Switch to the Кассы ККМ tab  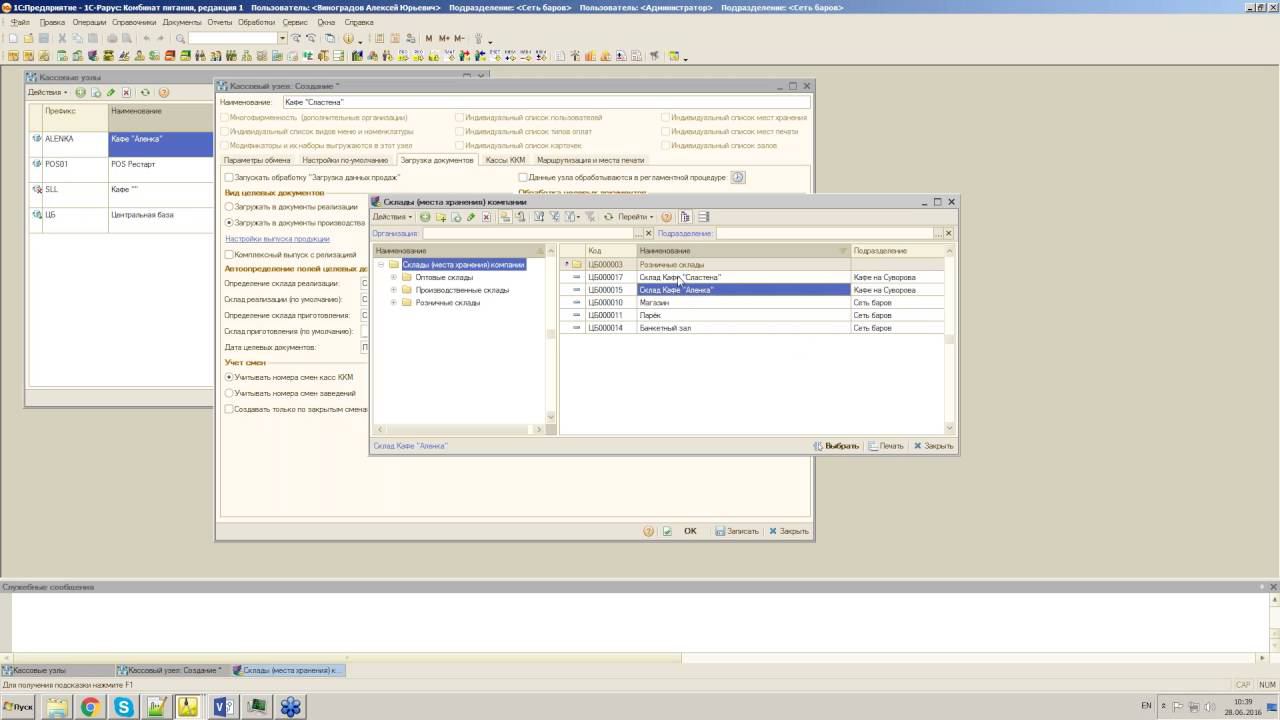pos(504,160)
